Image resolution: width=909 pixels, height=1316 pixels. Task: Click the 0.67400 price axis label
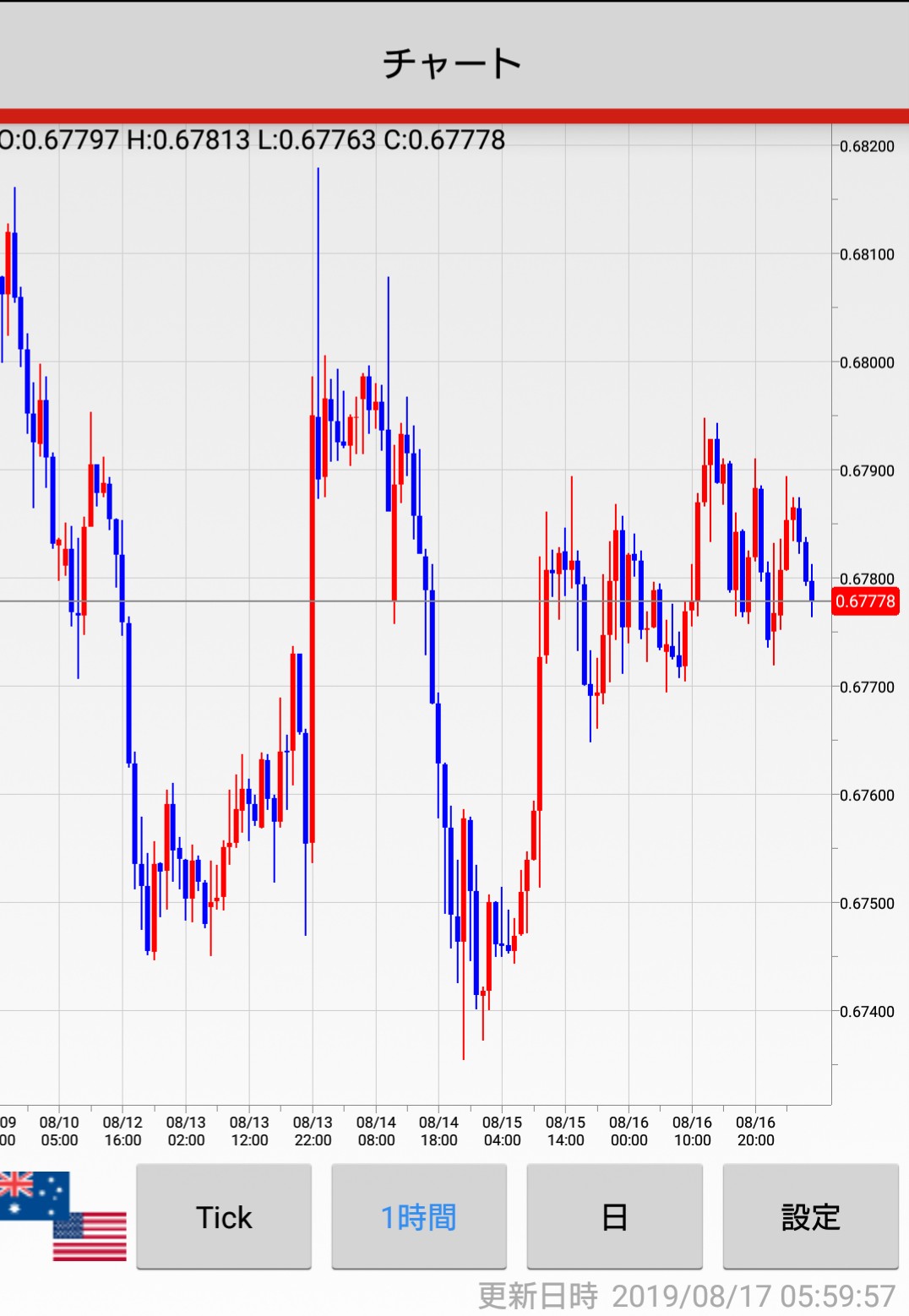pos(867,1011)
